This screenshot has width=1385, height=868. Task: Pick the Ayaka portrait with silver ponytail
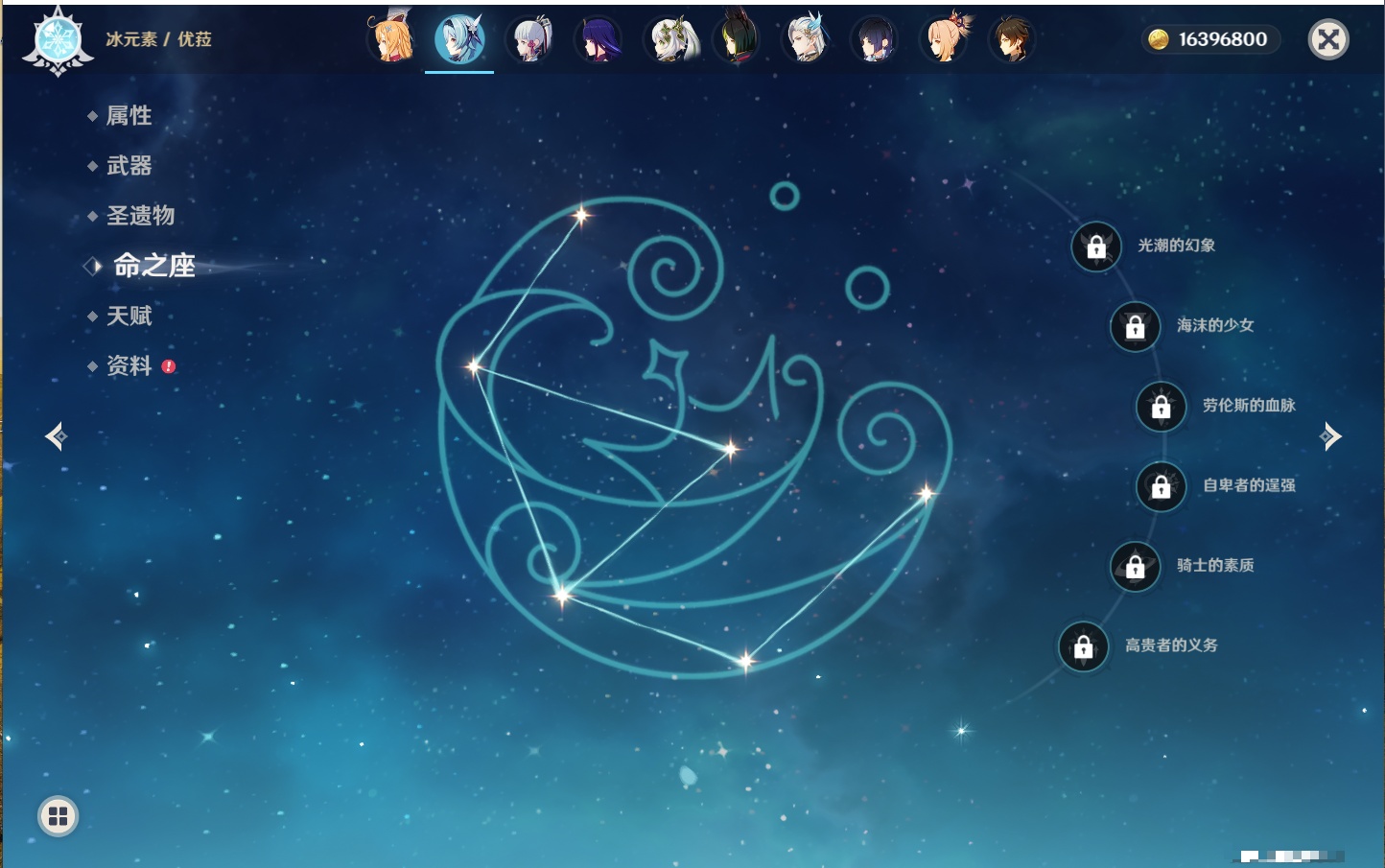[x=530, y=40]
